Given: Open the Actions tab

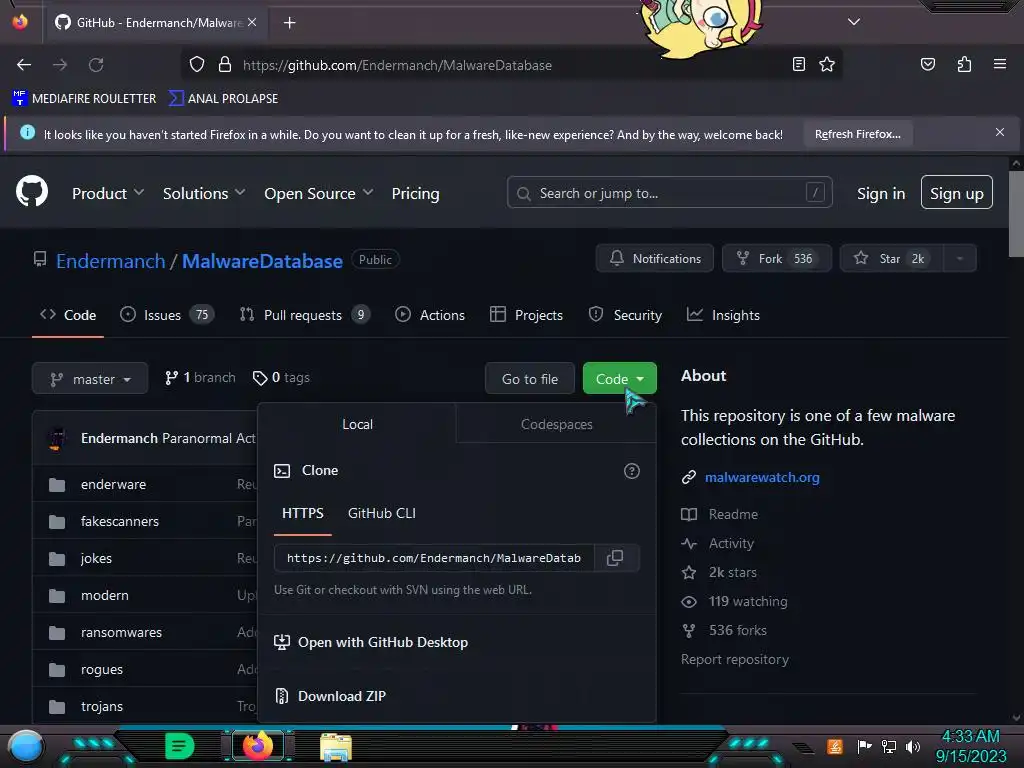Looking at the screenshot, I should (x=430, y=315).
